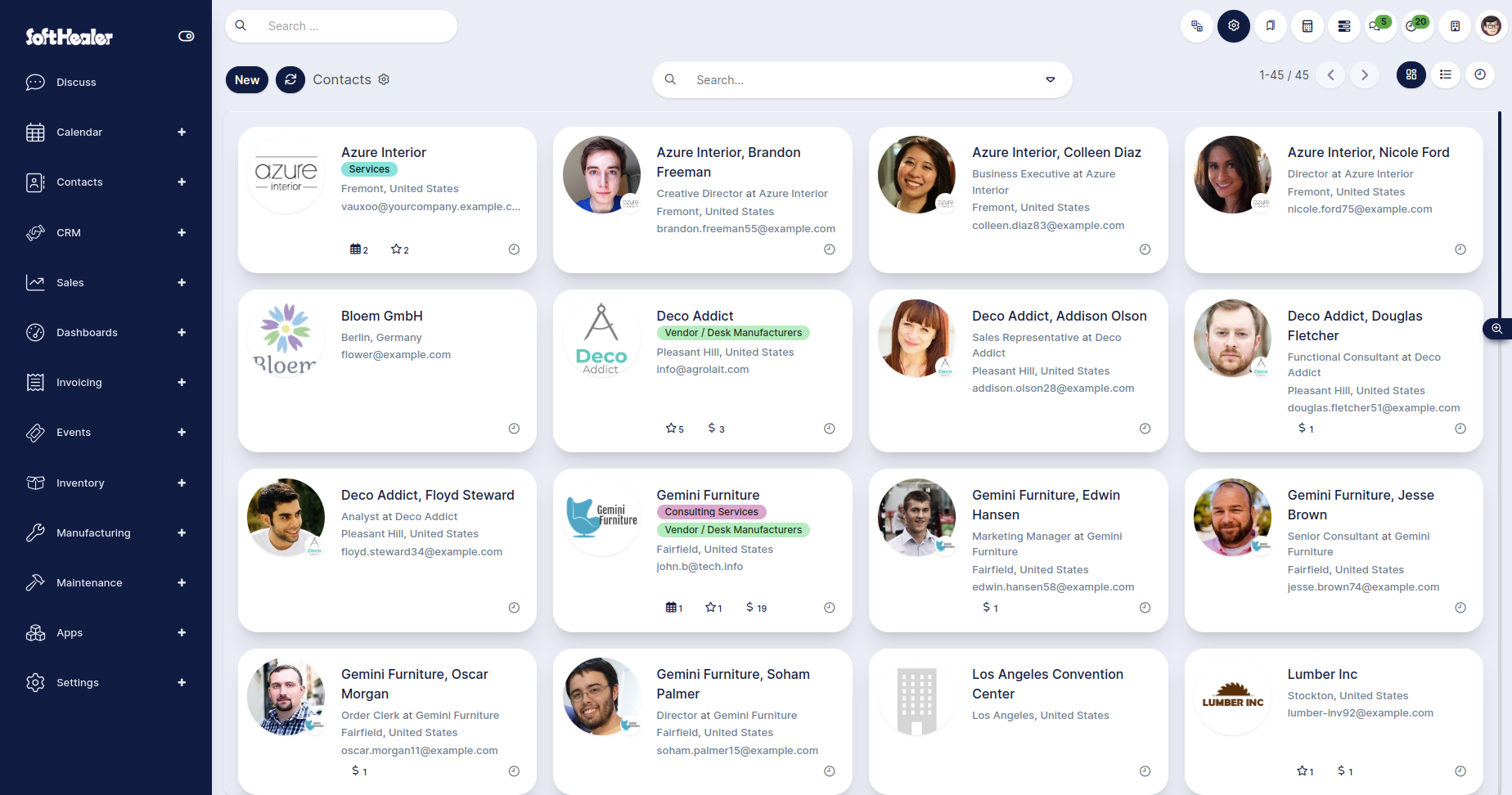Image resolution: width=1512 pixels, height=795 pixels.
Task: Open CRM in the sidebar
Action: 69,232
